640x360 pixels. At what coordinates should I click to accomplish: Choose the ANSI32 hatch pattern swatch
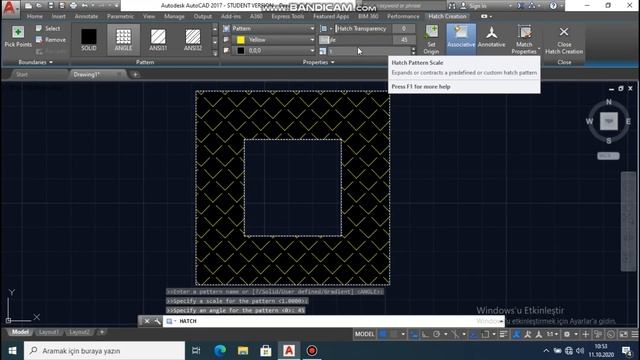pyautogui.click(x=193, y=40)
